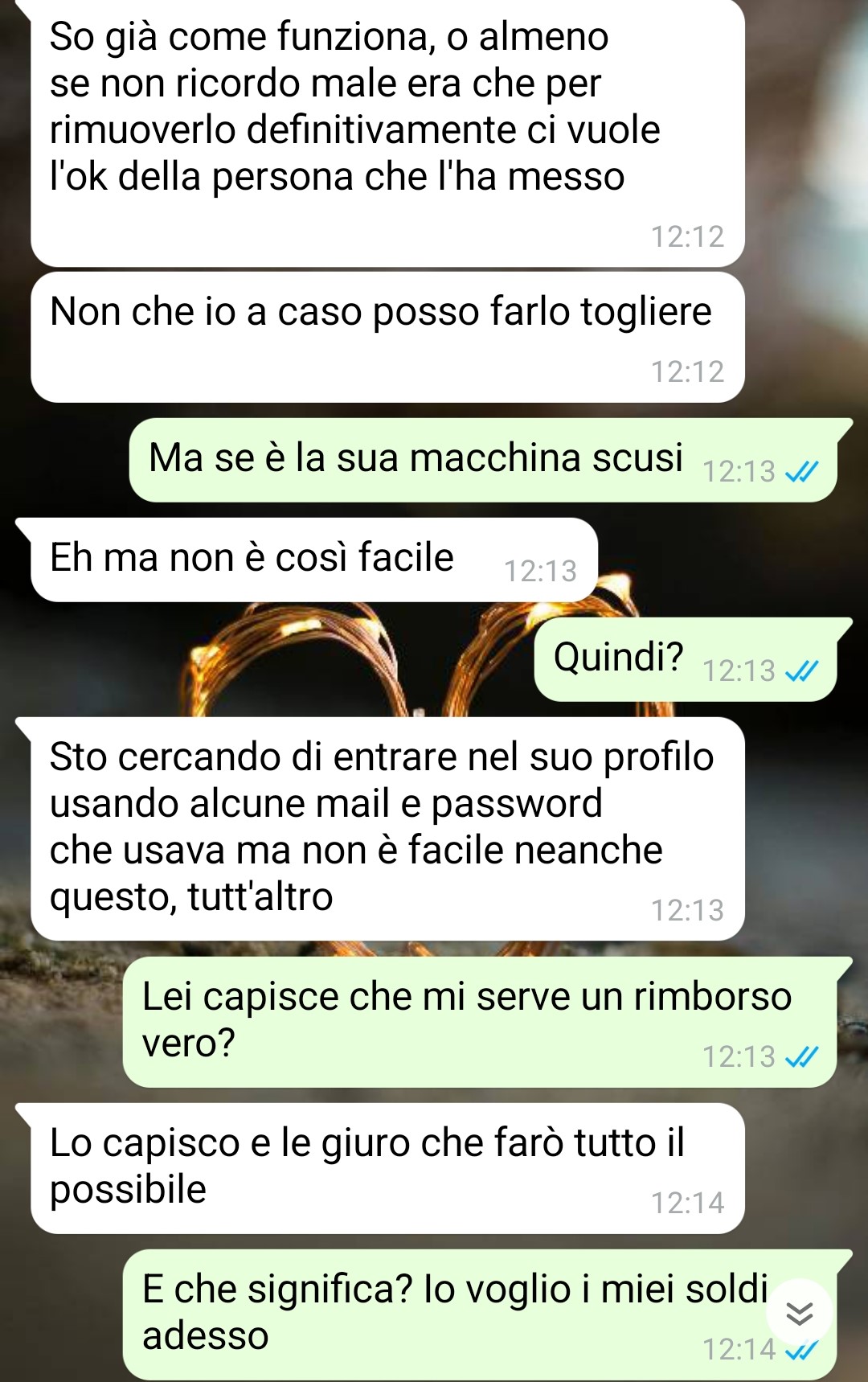This screenshot has height=1382, width=868.
Task: Select message 'Sto cercando di entrare nel suo profilo'
Action: pyautogui.click(x=387, y=829)
